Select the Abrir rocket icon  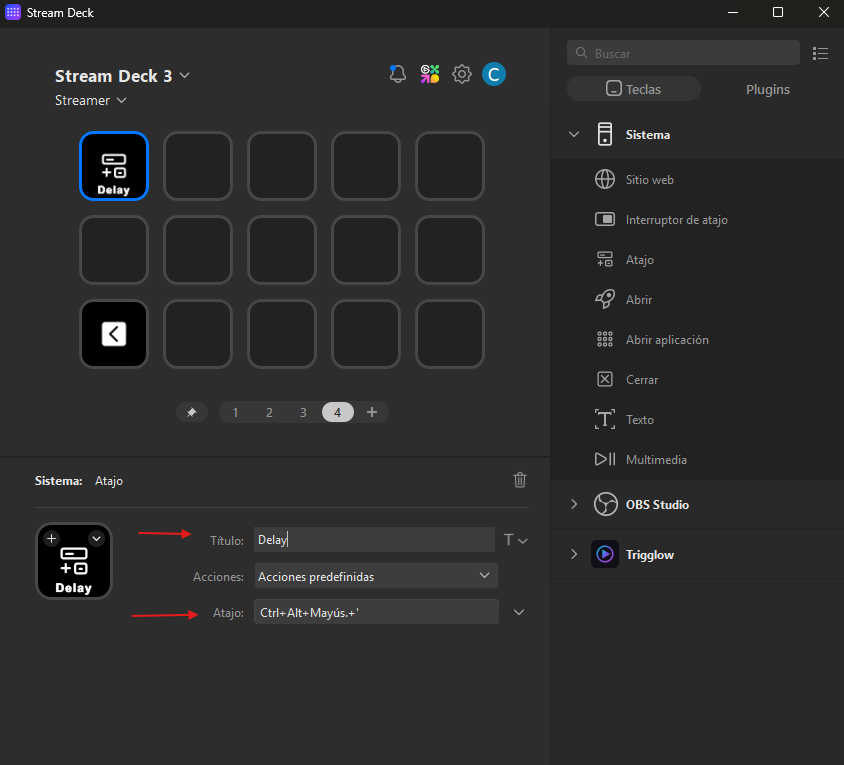605,299
